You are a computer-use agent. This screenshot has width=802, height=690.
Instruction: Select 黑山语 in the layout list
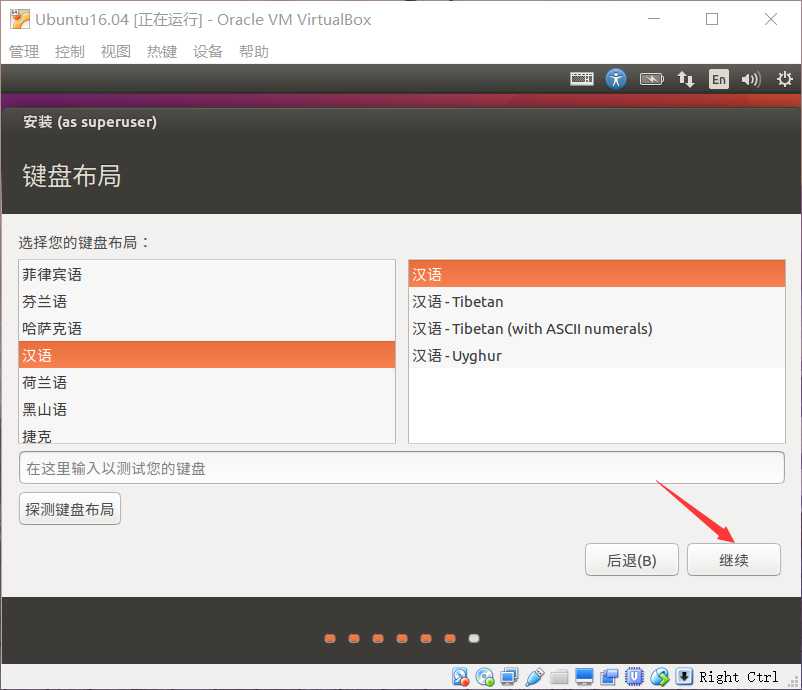click(x=207, y=409)
